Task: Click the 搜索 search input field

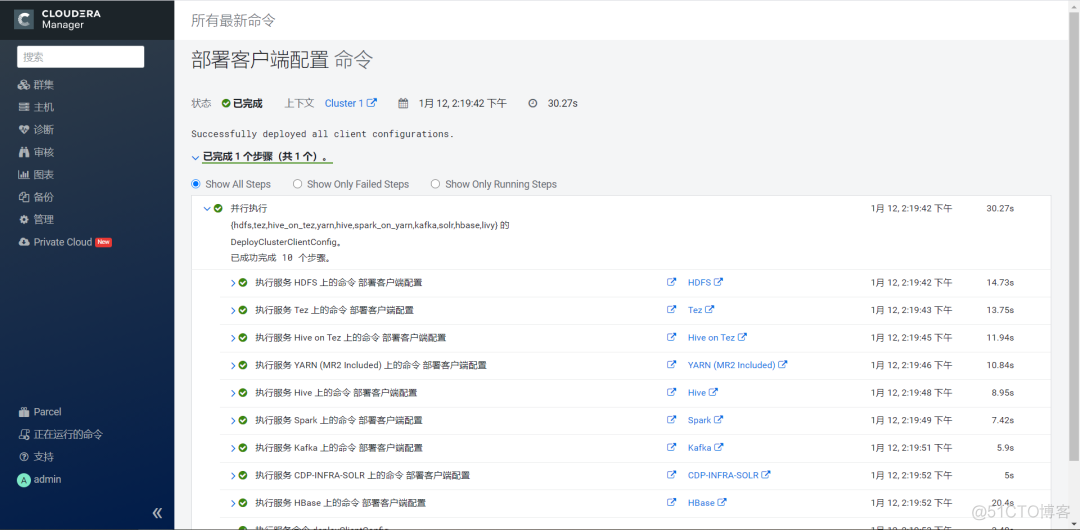Action: (x=81, y=57)
